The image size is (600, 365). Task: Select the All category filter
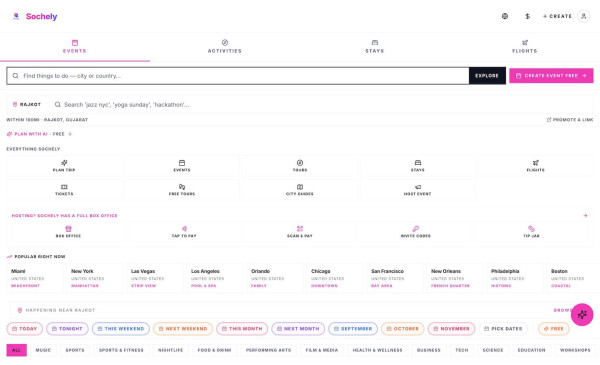16,350
